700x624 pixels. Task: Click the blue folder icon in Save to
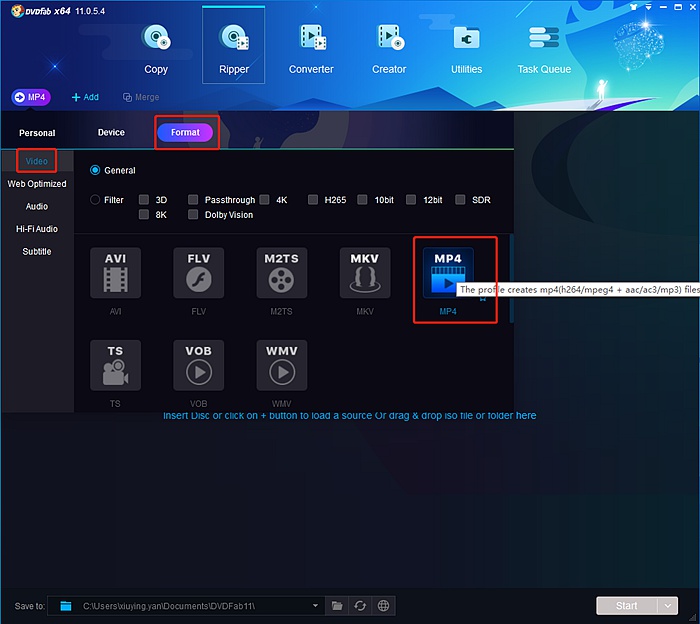coord(66,606)
